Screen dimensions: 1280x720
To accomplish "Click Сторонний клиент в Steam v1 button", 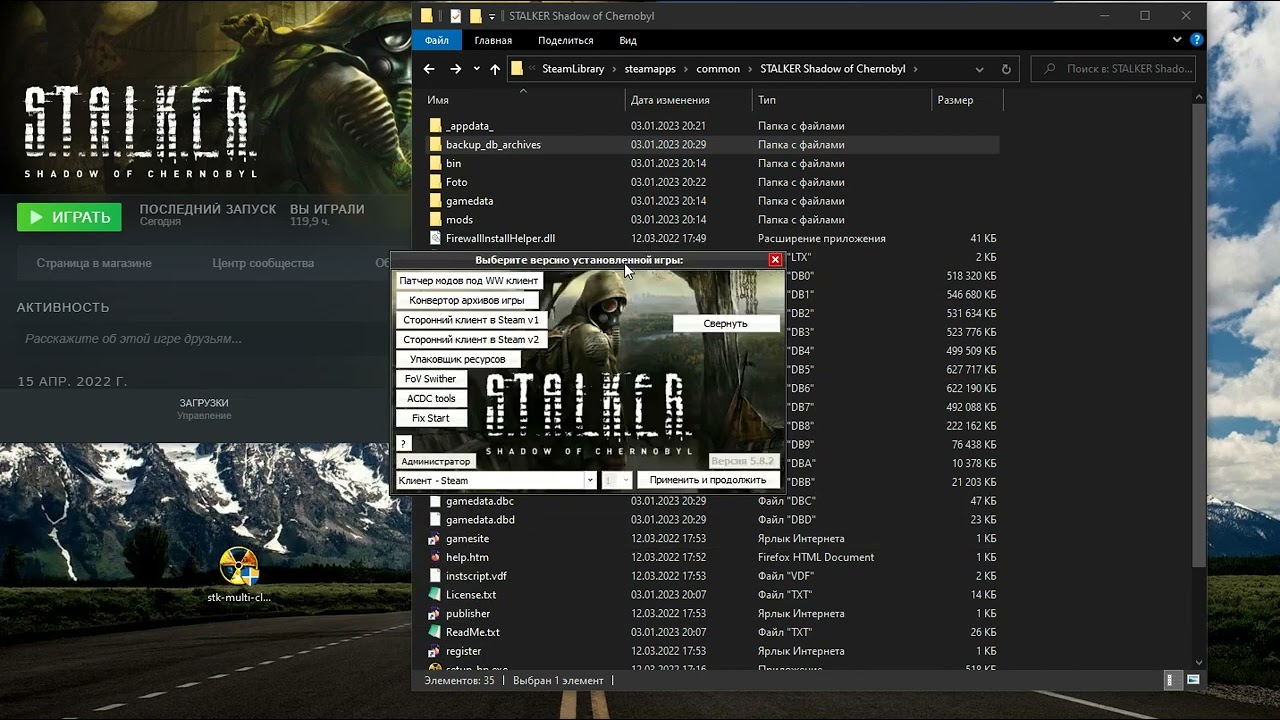I will (471, 320).
